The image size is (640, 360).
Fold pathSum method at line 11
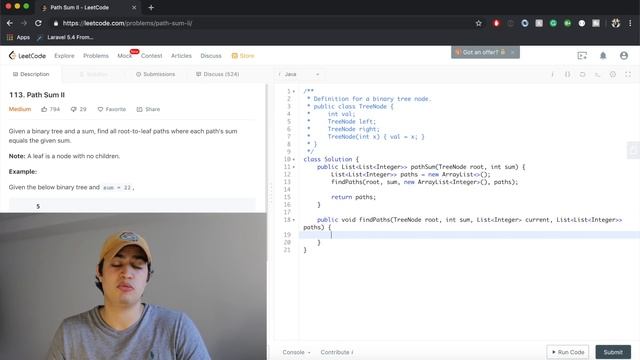(x=294, y=167)
